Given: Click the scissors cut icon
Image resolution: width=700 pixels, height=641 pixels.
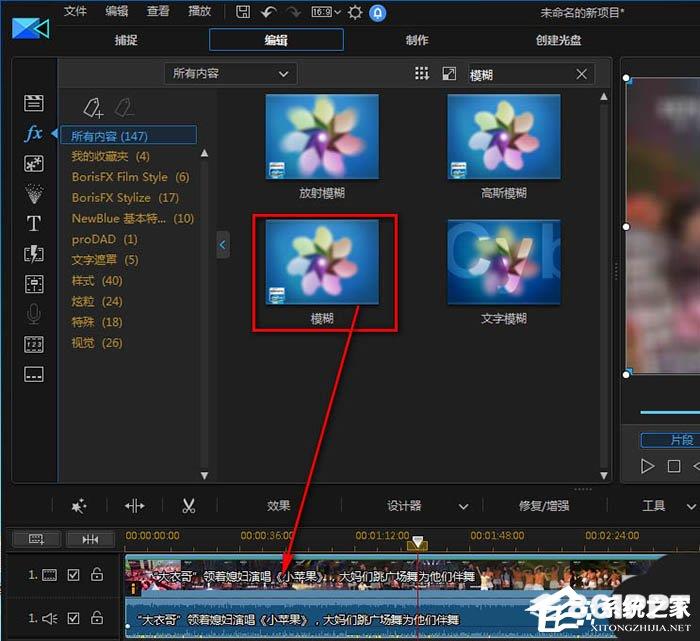Looking at the screenshot, I should pyautogui.click(x=189, y=506).
